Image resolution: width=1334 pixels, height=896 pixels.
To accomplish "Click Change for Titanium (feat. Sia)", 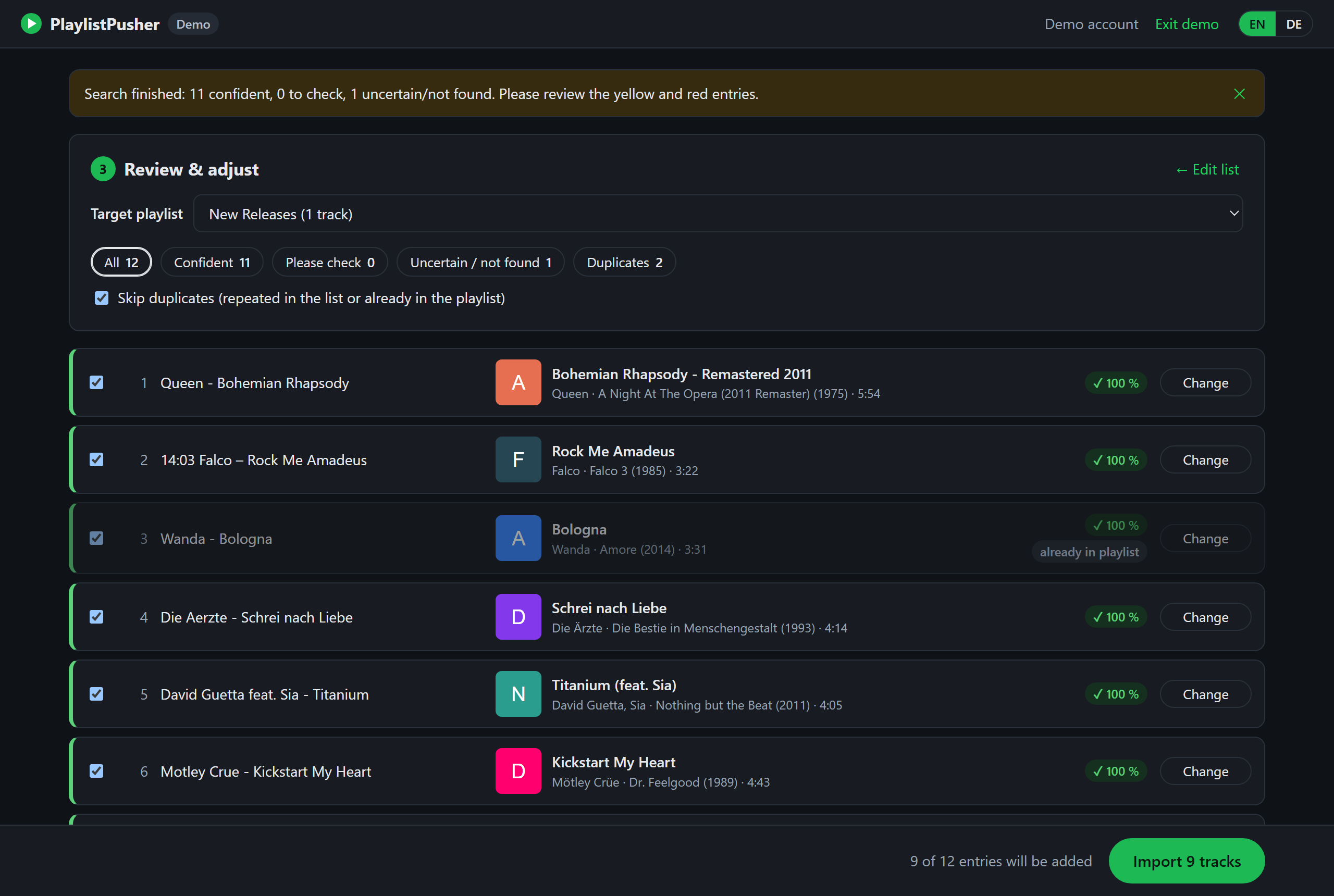I will click(x=1205, y=694).
